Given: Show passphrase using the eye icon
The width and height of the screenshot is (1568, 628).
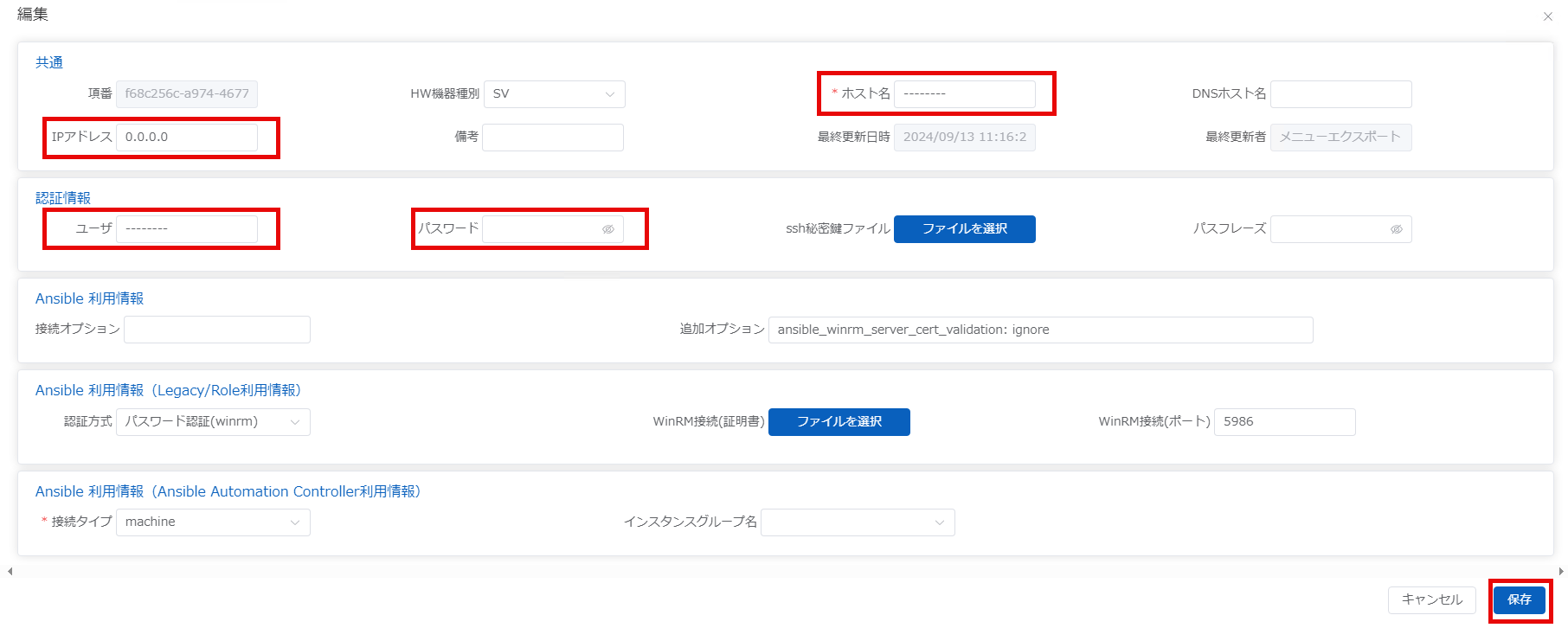Looking at the screenshot, I should point(1396,229).
